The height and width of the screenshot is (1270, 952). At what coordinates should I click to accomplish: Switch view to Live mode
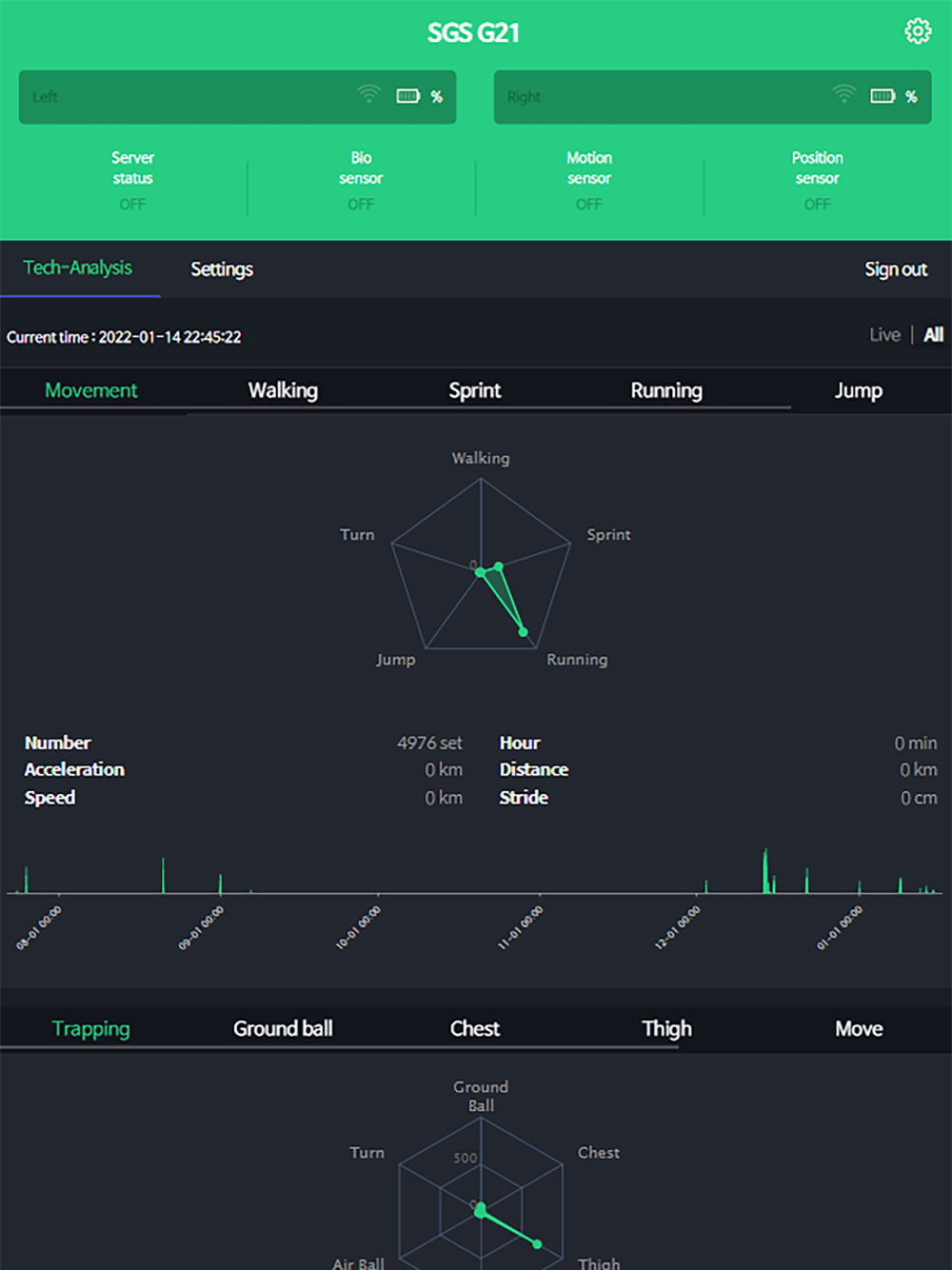click(x=884, y=335)
